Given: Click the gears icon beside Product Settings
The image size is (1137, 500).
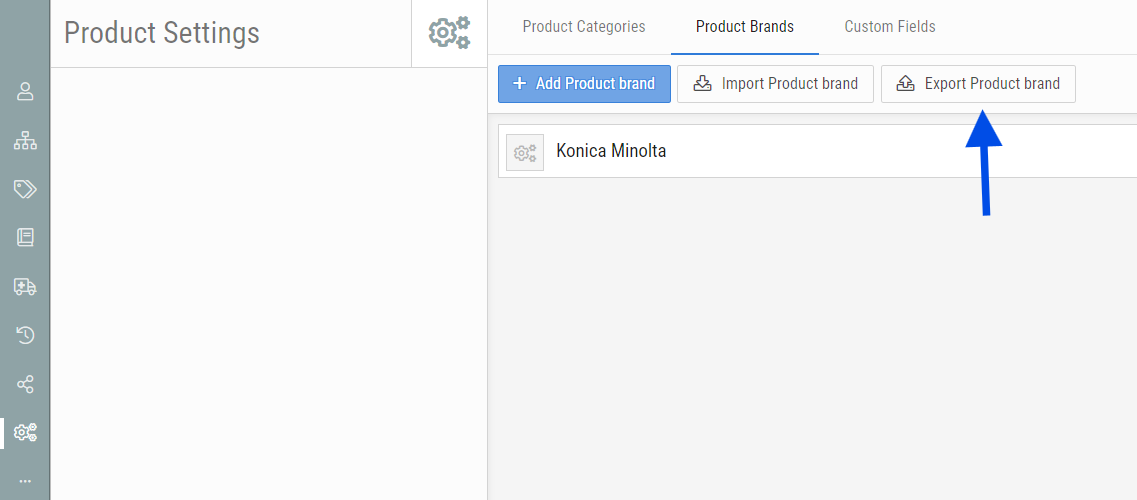Looking at the screenshot, I should point(449,33).
